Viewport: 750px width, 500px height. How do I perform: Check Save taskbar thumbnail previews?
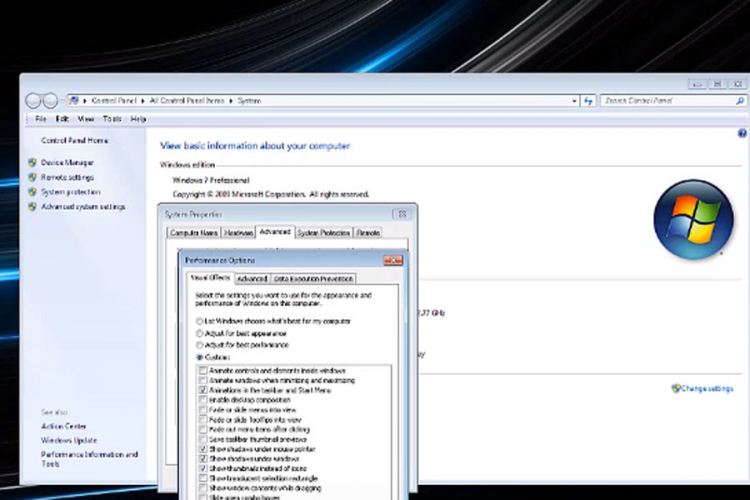coord(203,439)
